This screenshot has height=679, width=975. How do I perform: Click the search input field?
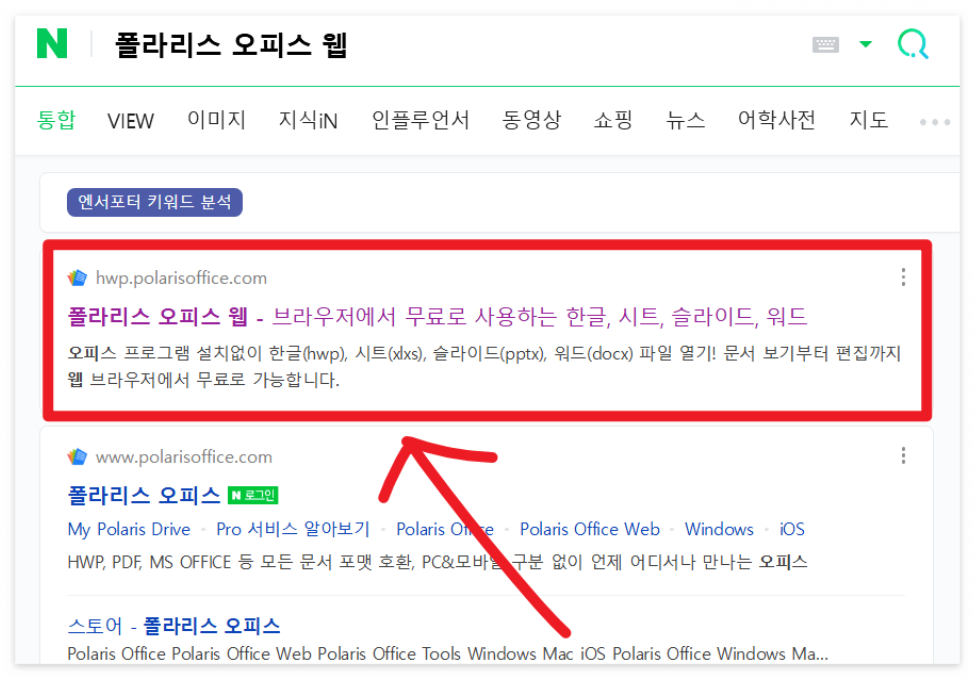(x=400, y=44)
